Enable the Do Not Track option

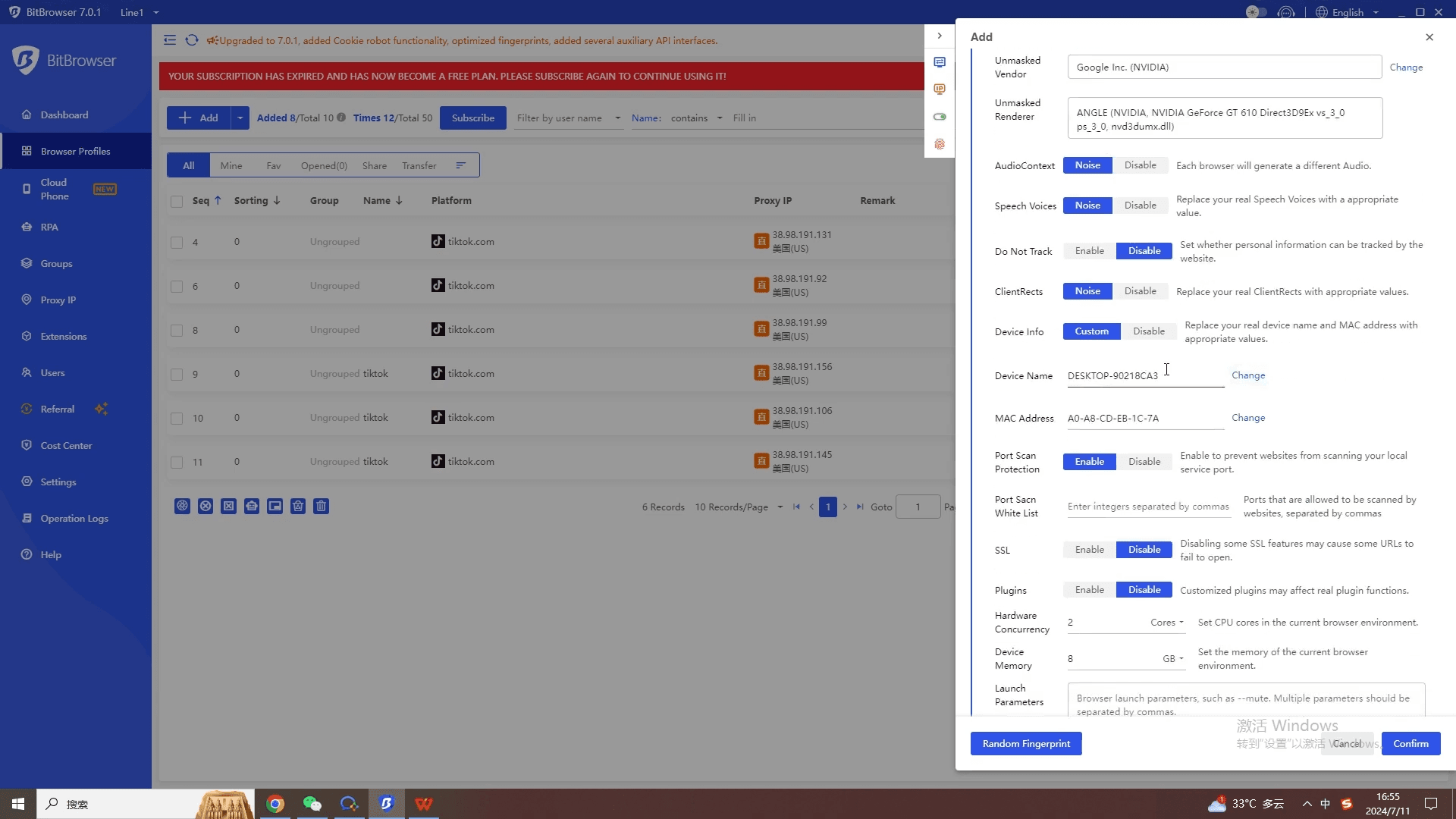1089,251
